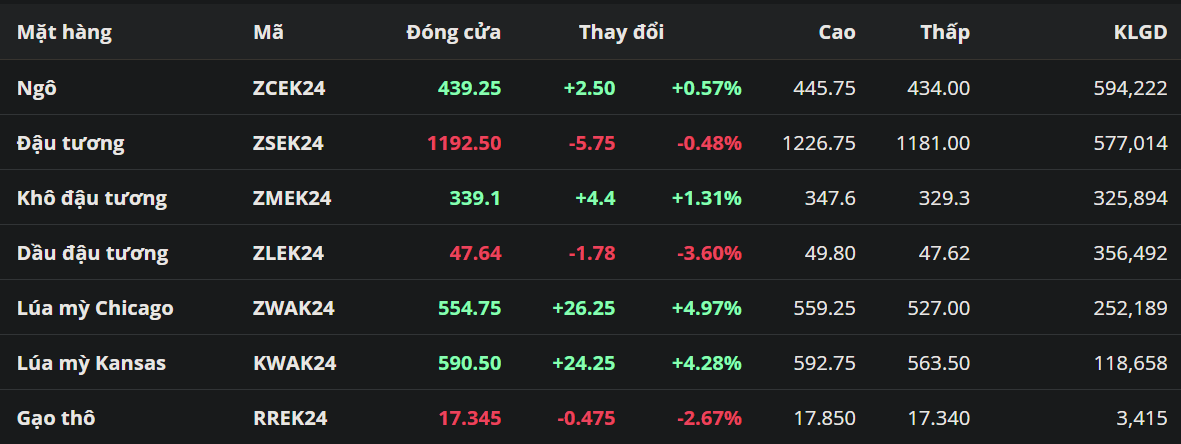Image resolution: width=1181 pixels, height=444 pixels.
Task: Click the Đóng cửa column header
Action: [x=453, y=32]
